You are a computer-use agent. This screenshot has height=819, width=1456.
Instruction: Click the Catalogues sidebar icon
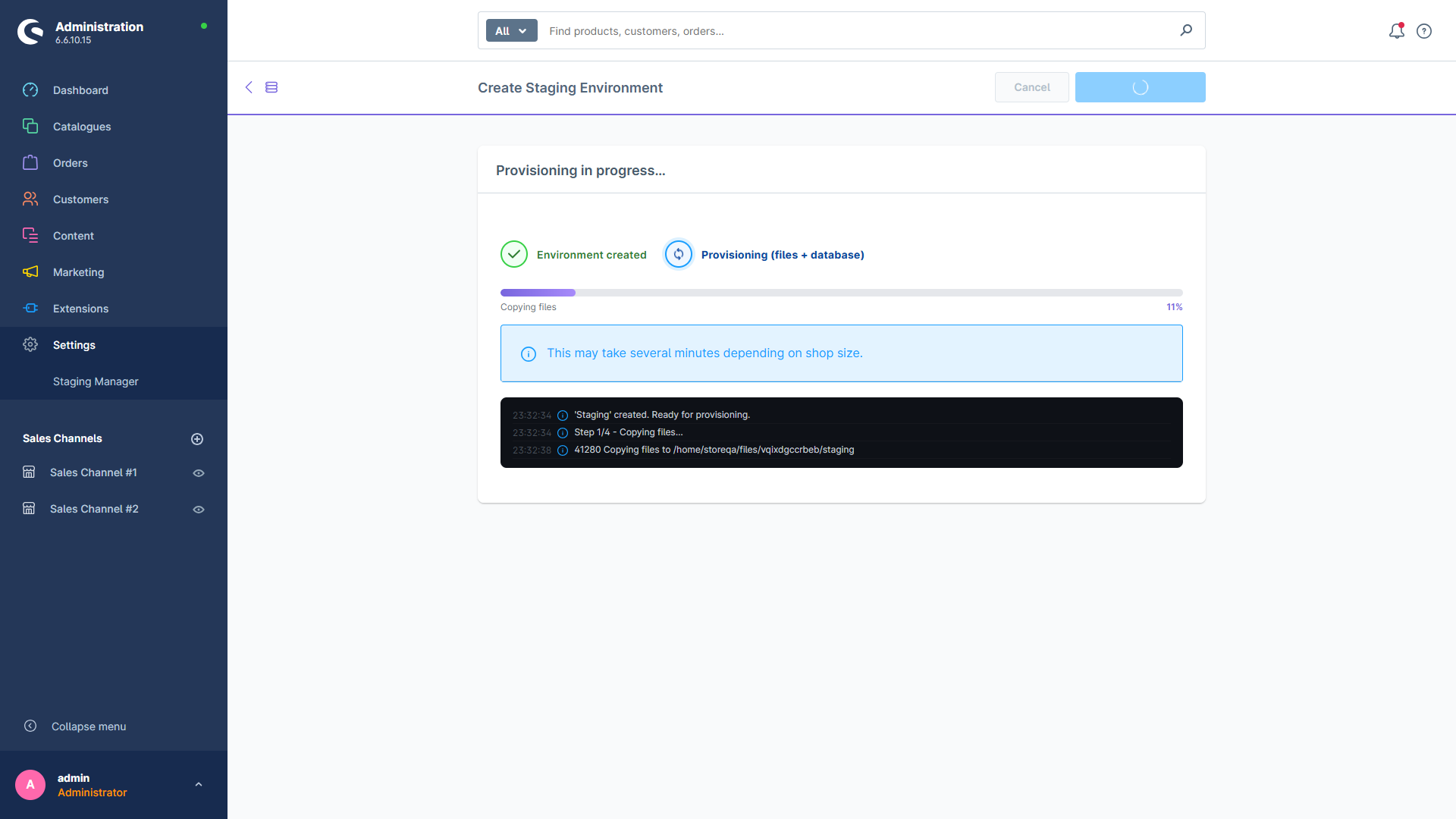30,127
